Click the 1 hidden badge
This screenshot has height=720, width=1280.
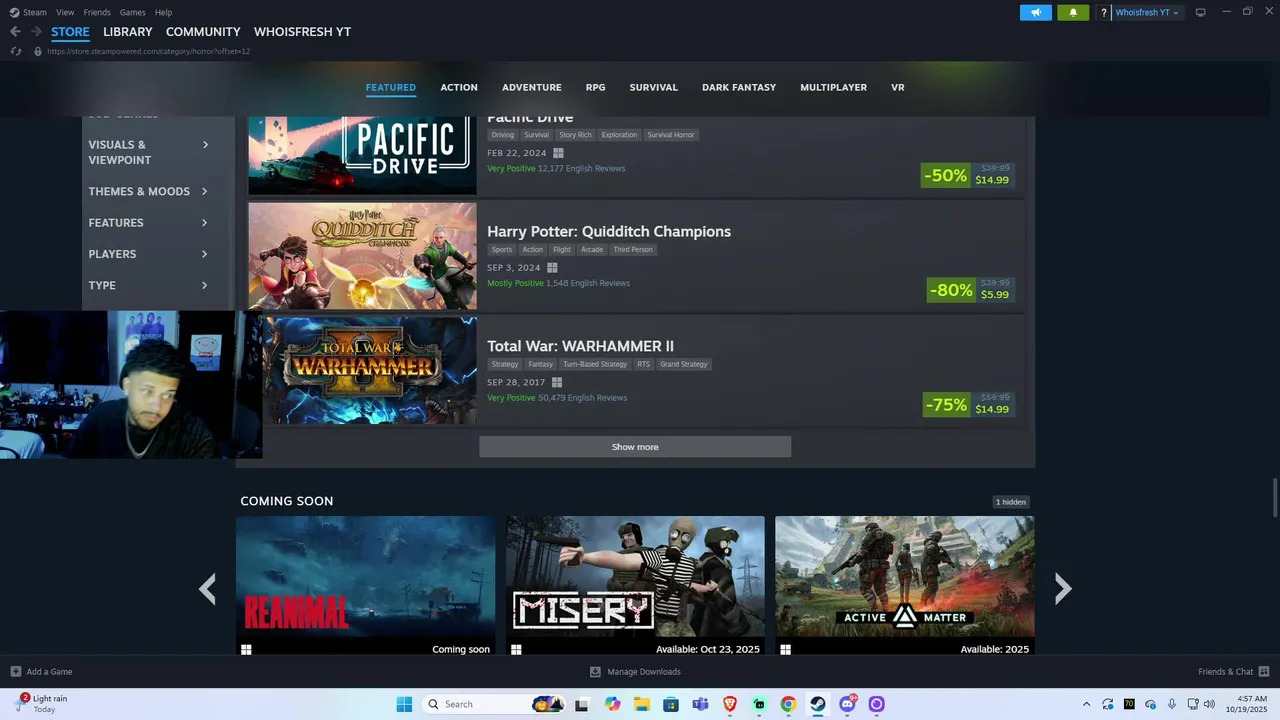(1011, 502)
